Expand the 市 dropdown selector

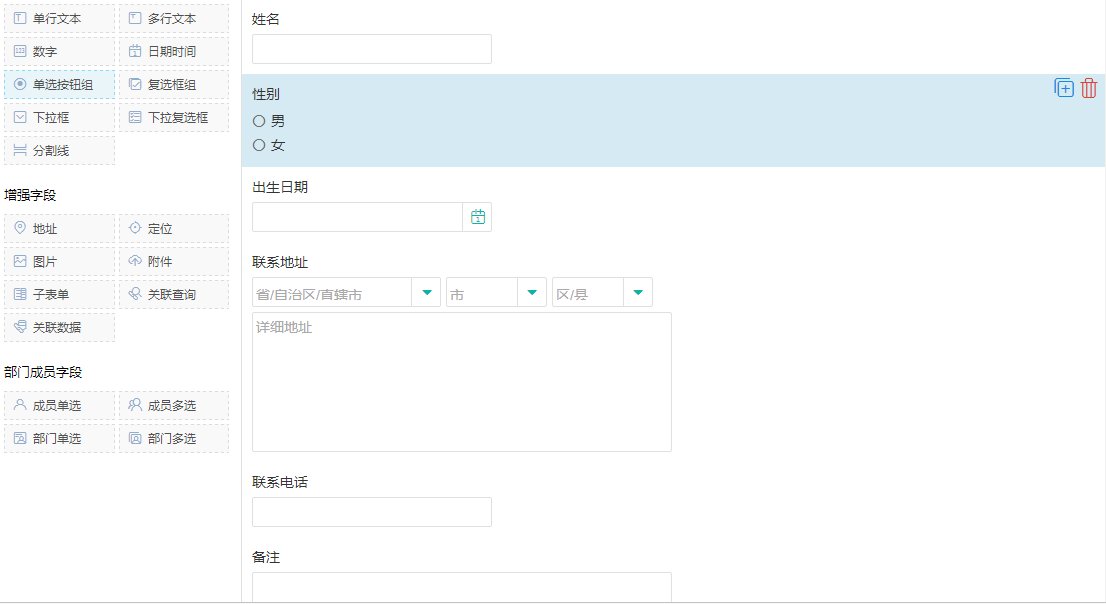[x=532, y=291]
